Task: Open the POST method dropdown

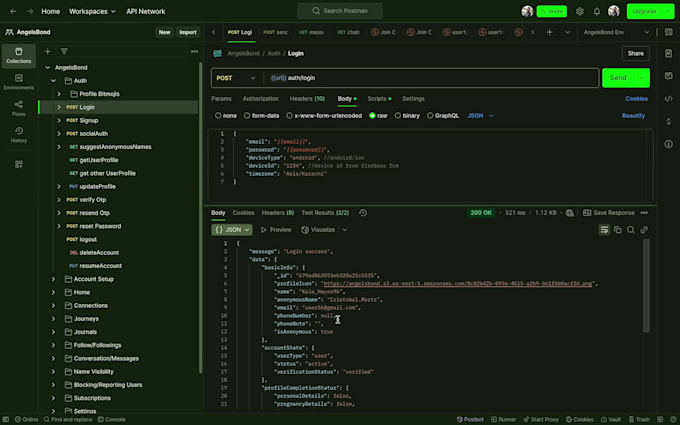Action: coord(236,78)
